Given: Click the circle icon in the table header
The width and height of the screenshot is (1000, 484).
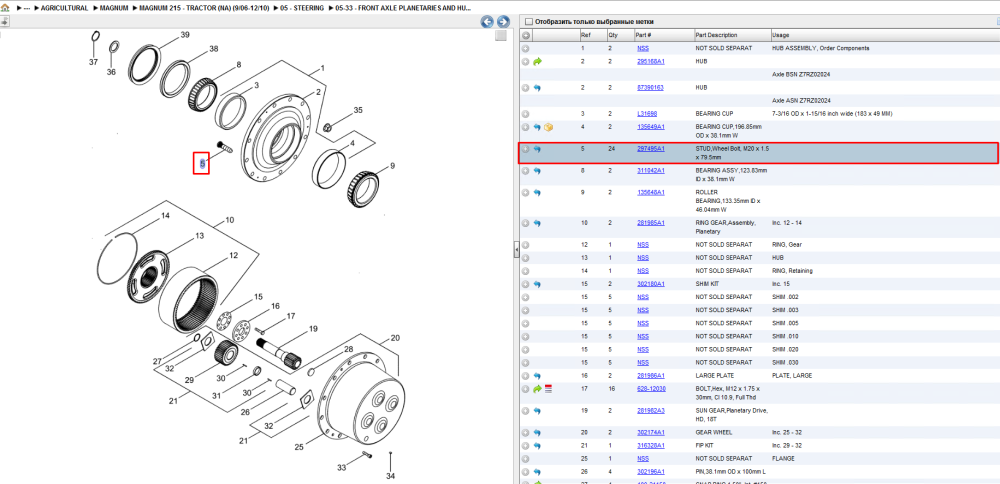Looking at the screenshot, I should 526,35.
